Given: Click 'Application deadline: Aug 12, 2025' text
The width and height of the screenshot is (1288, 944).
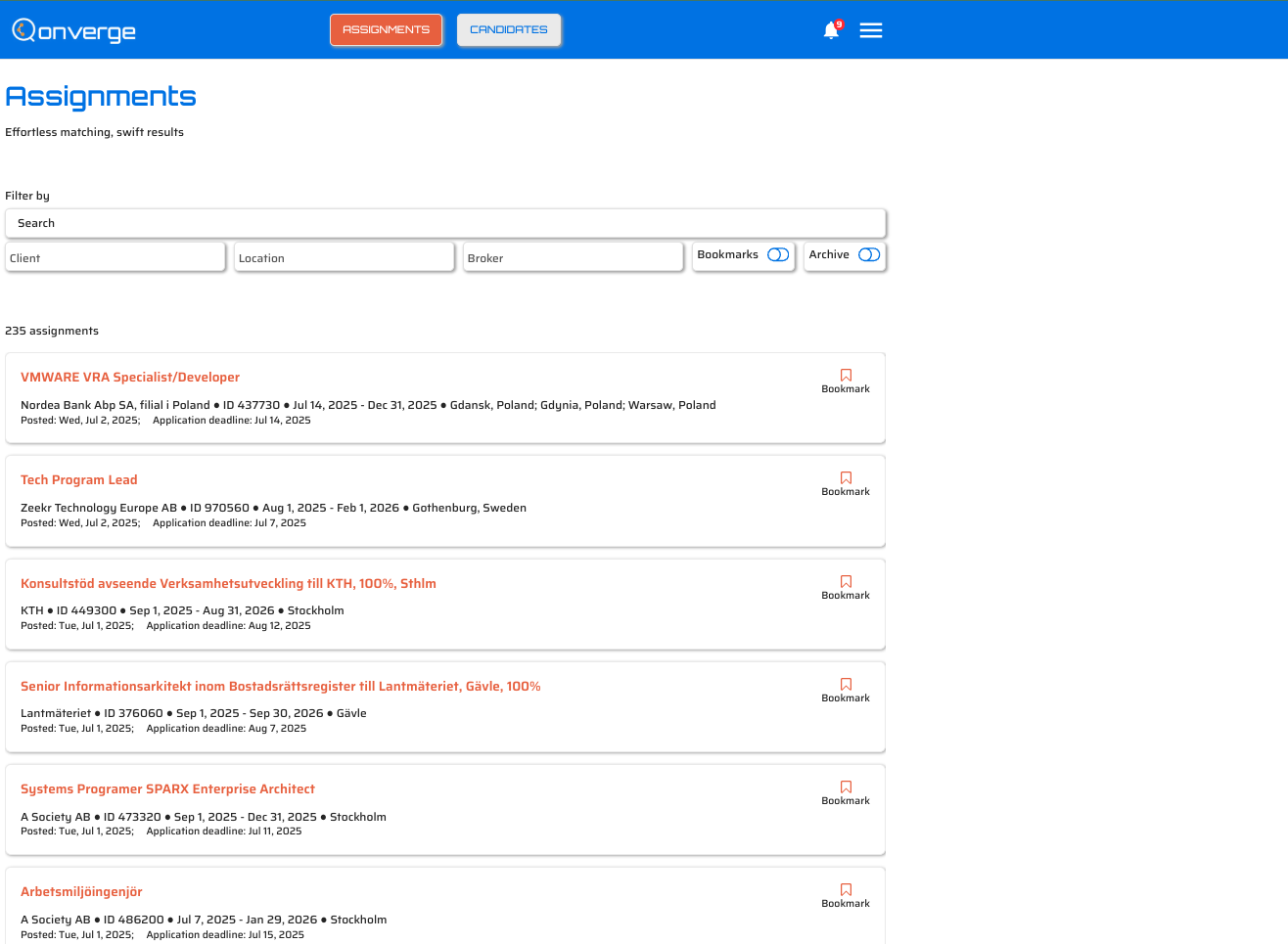Looking at the screenshot, I should pos(229,625).
